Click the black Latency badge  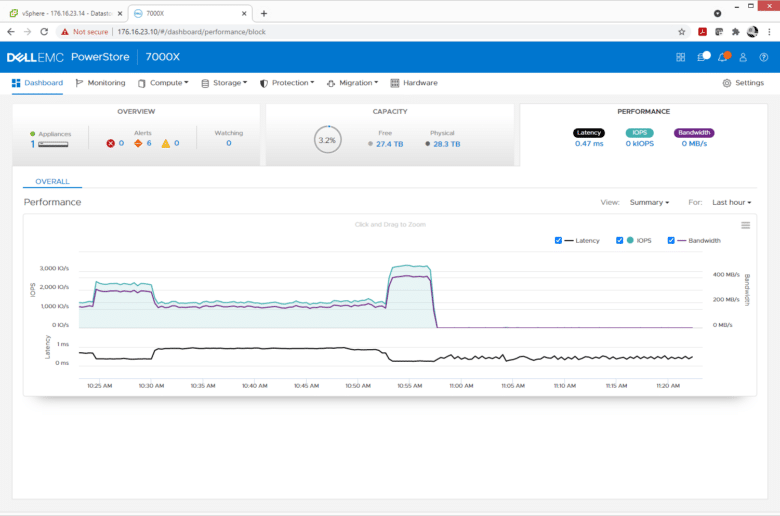pos(589,133)
